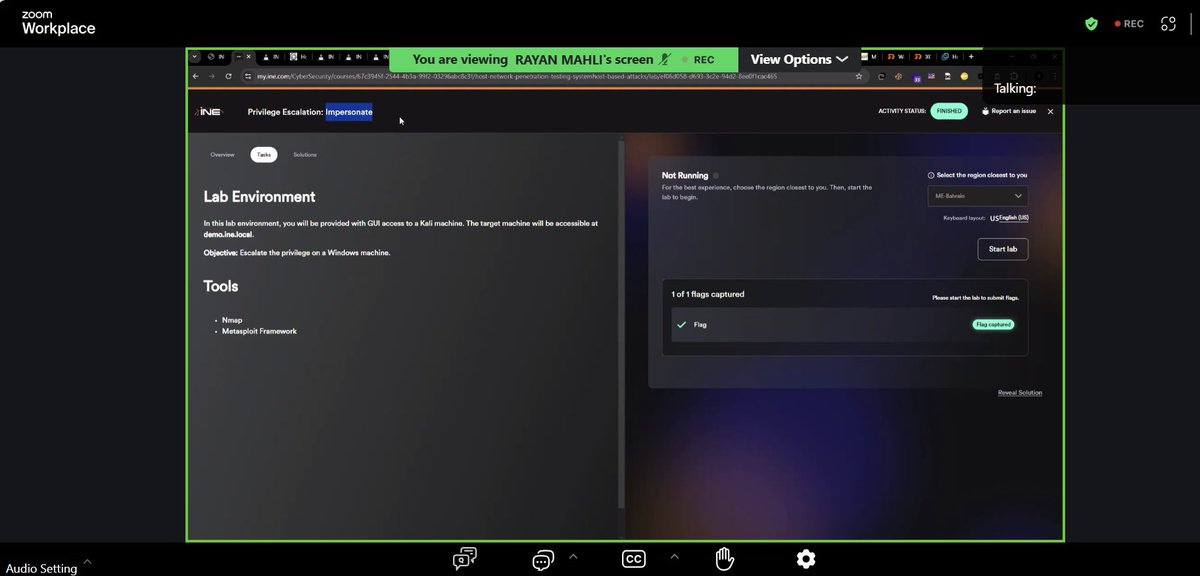This screenshot has height=576, width=1200.
Task: Reload the page in shared browser
Action: 228,76
